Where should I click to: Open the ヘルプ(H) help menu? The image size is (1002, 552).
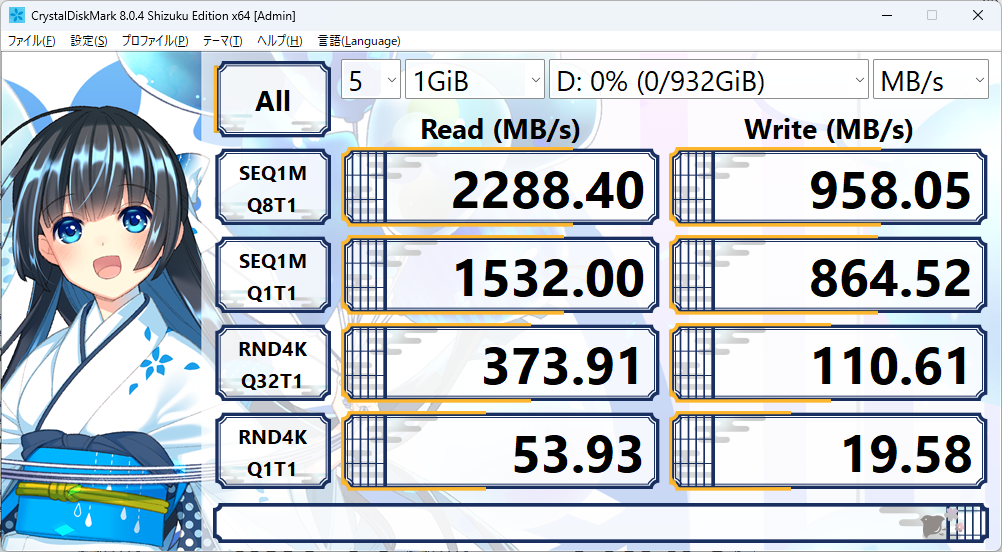(x=279, y=41)
